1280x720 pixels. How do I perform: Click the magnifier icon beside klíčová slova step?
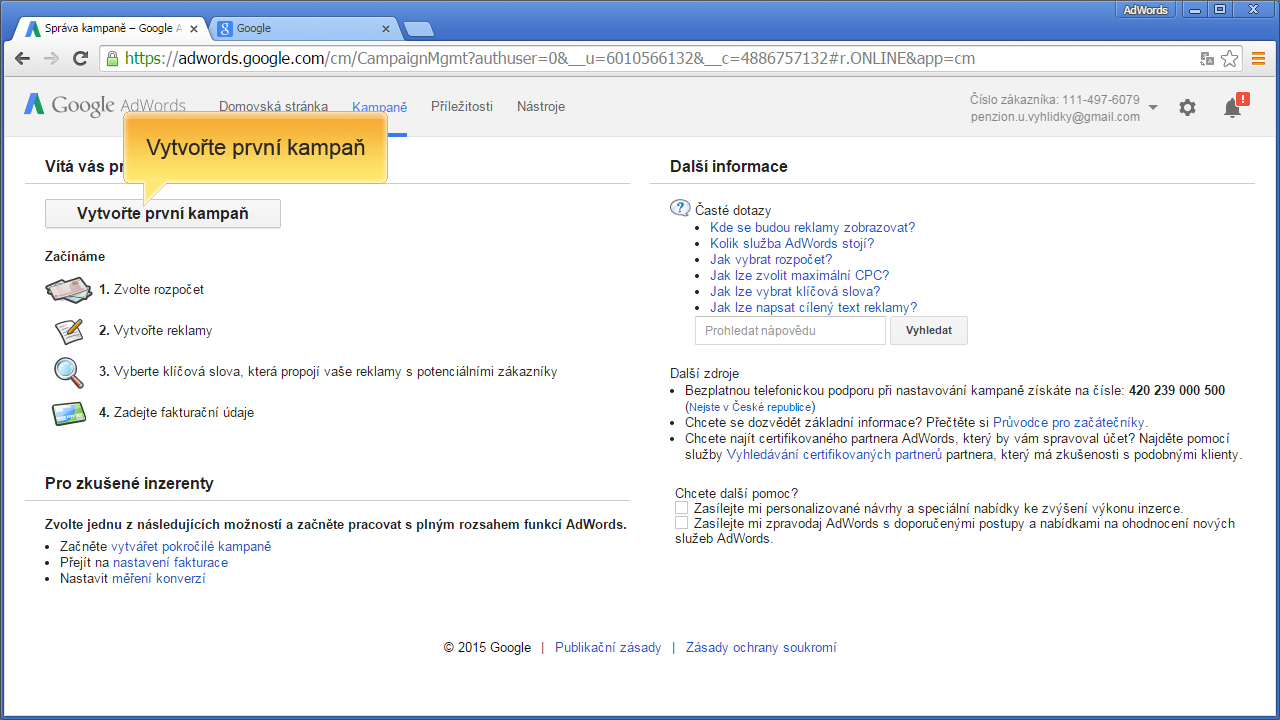[x=68, y=371]
